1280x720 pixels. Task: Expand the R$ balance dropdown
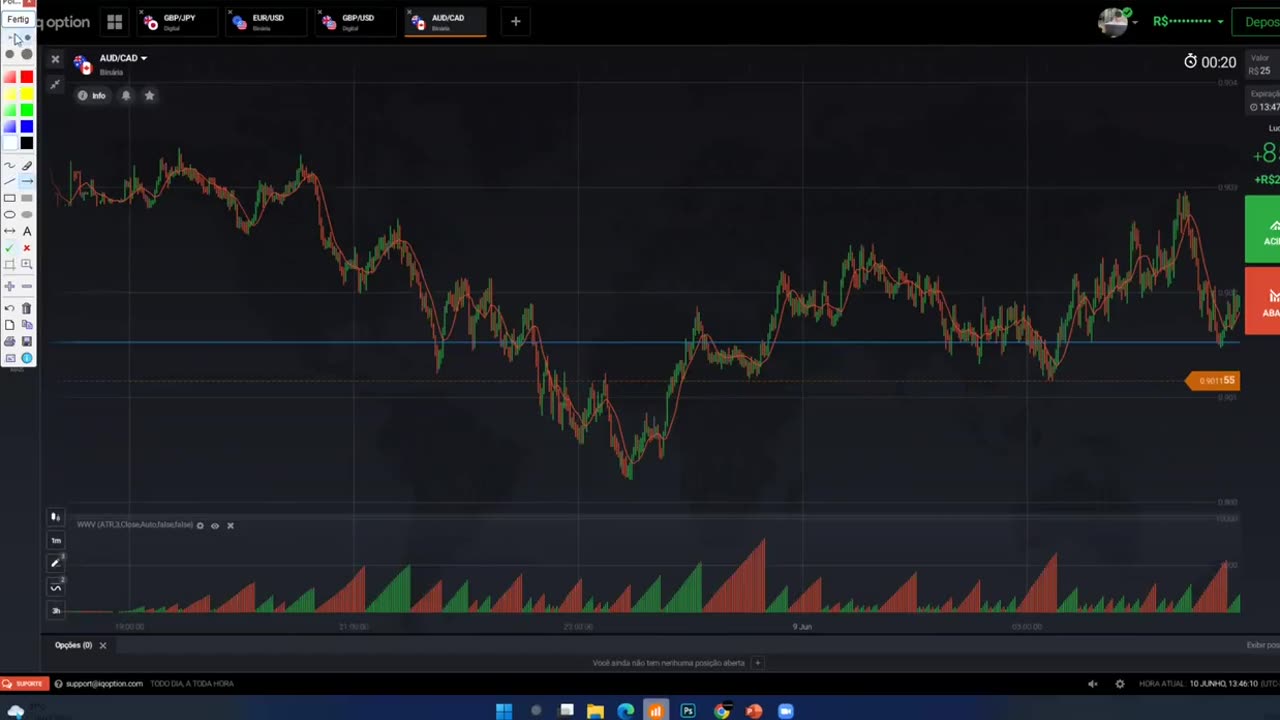(1188, 21)
